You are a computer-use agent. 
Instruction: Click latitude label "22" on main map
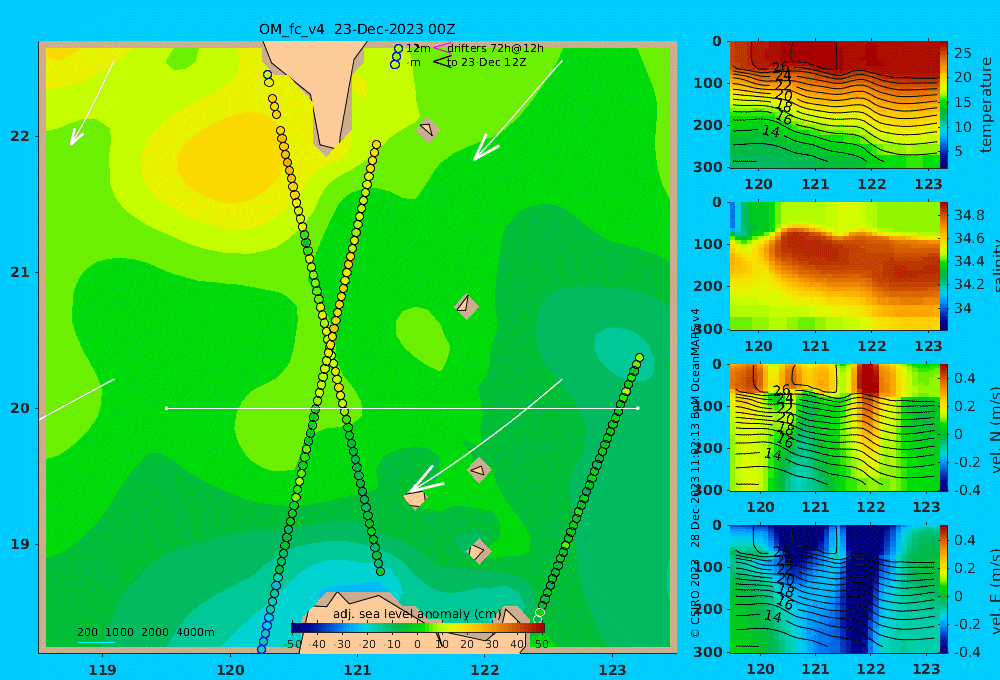[x=20, y=136]
